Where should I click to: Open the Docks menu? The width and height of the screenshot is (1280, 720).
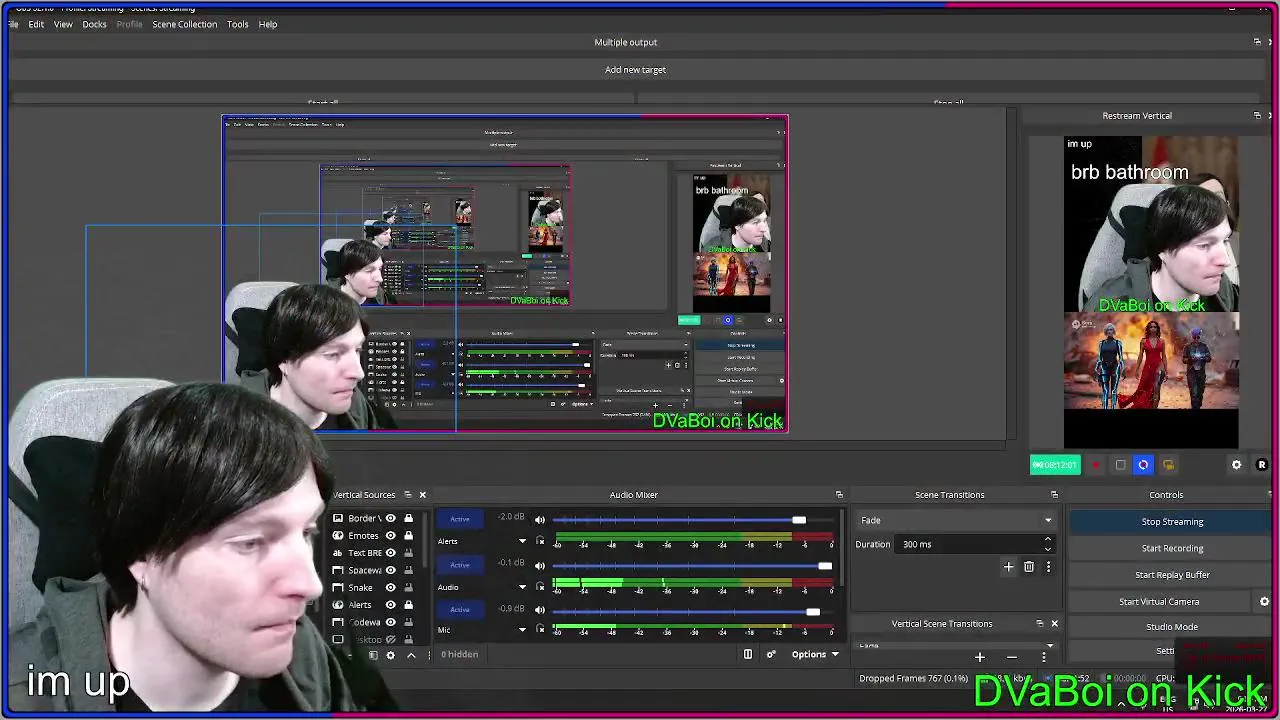pos(94,24)
